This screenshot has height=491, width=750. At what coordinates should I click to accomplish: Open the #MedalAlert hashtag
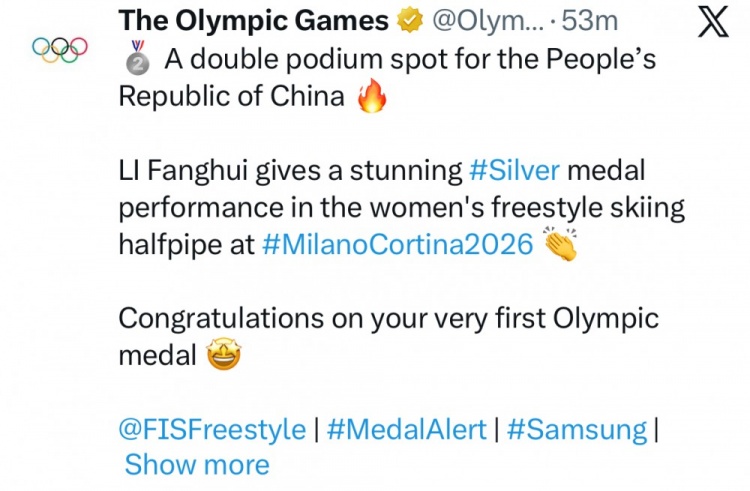point(406,430)
